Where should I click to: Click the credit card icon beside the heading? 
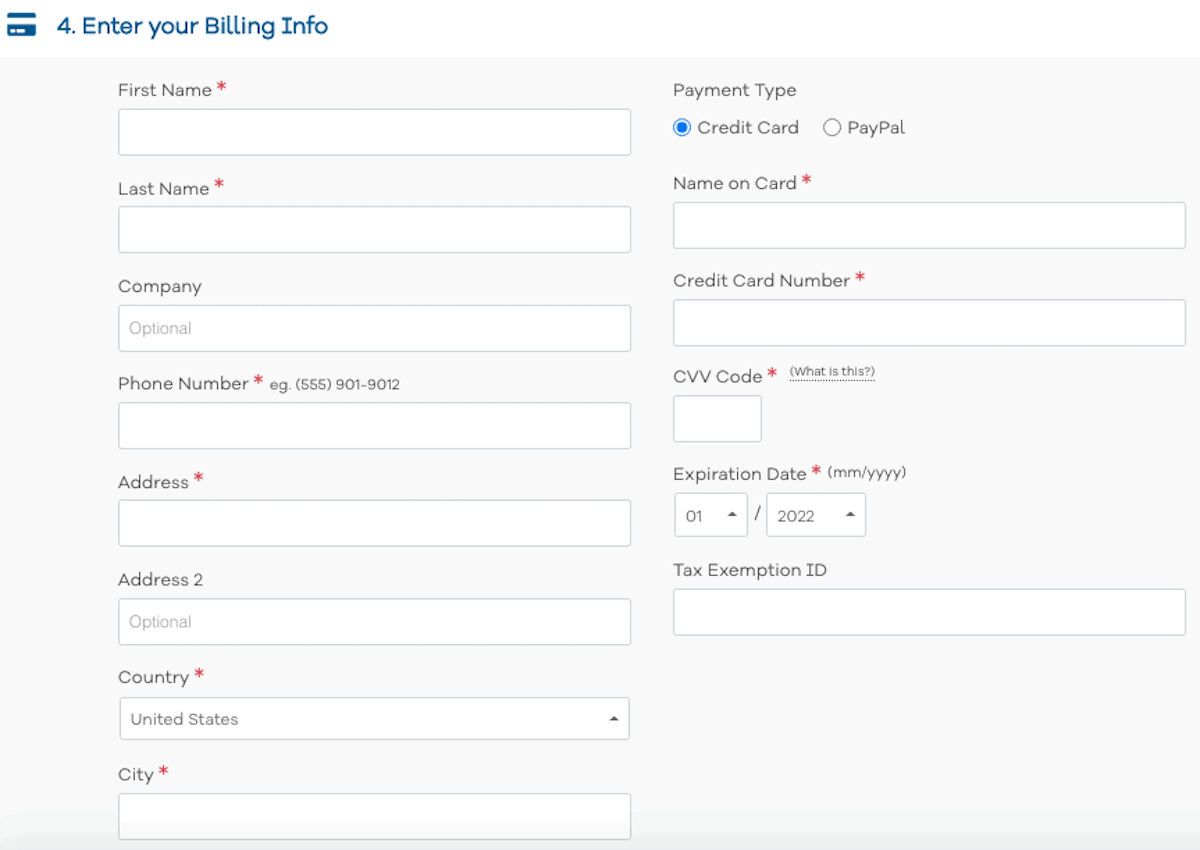point(22,23)
